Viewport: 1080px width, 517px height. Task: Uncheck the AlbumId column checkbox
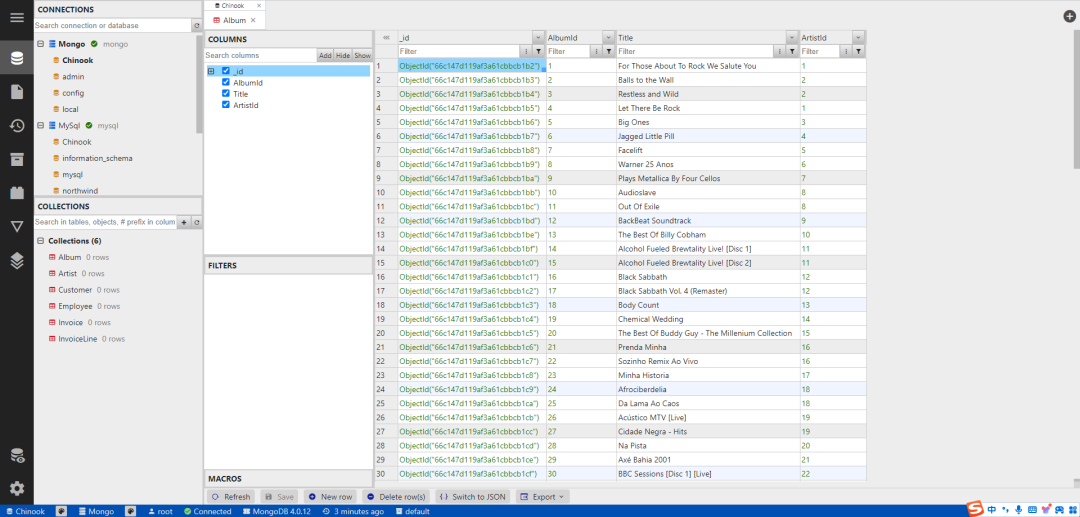click(226, 83)
